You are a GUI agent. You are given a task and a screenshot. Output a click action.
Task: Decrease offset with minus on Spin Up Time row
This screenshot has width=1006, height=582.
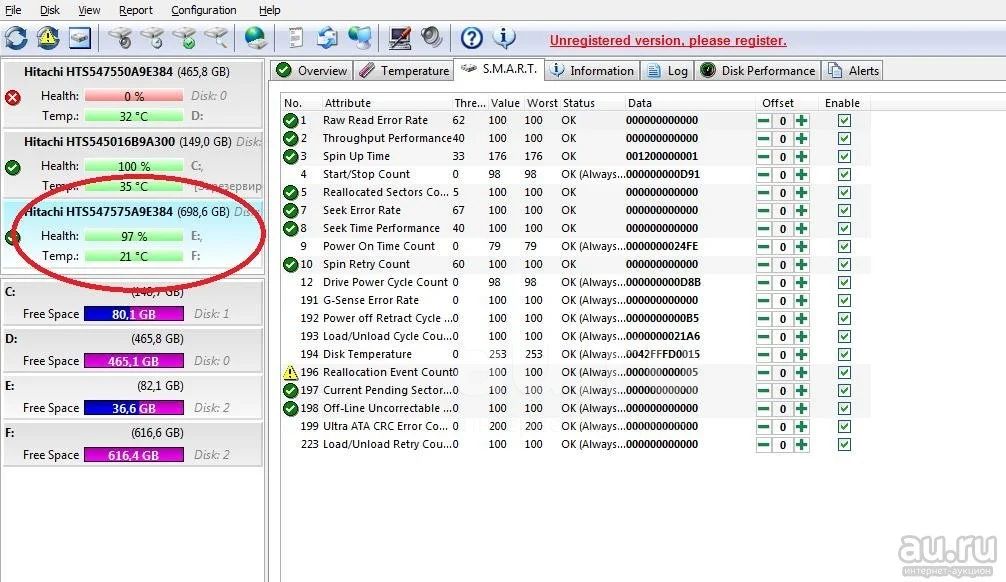pyautogui.click(x=763, y=157)
